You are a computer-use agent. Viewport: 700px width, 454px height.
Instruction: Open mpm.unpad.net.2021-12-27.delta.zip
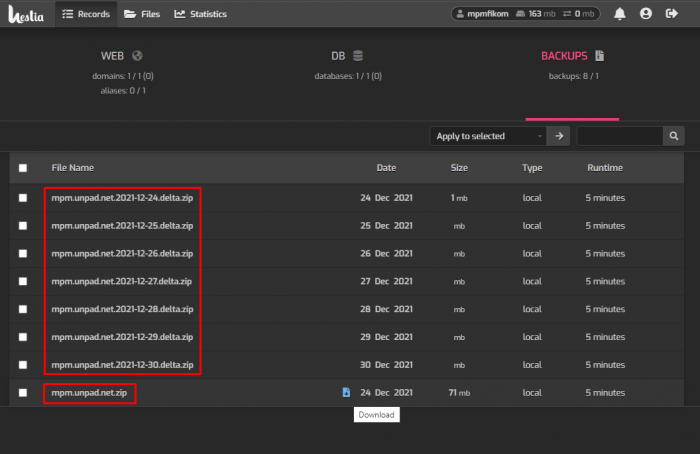(121, 281)
